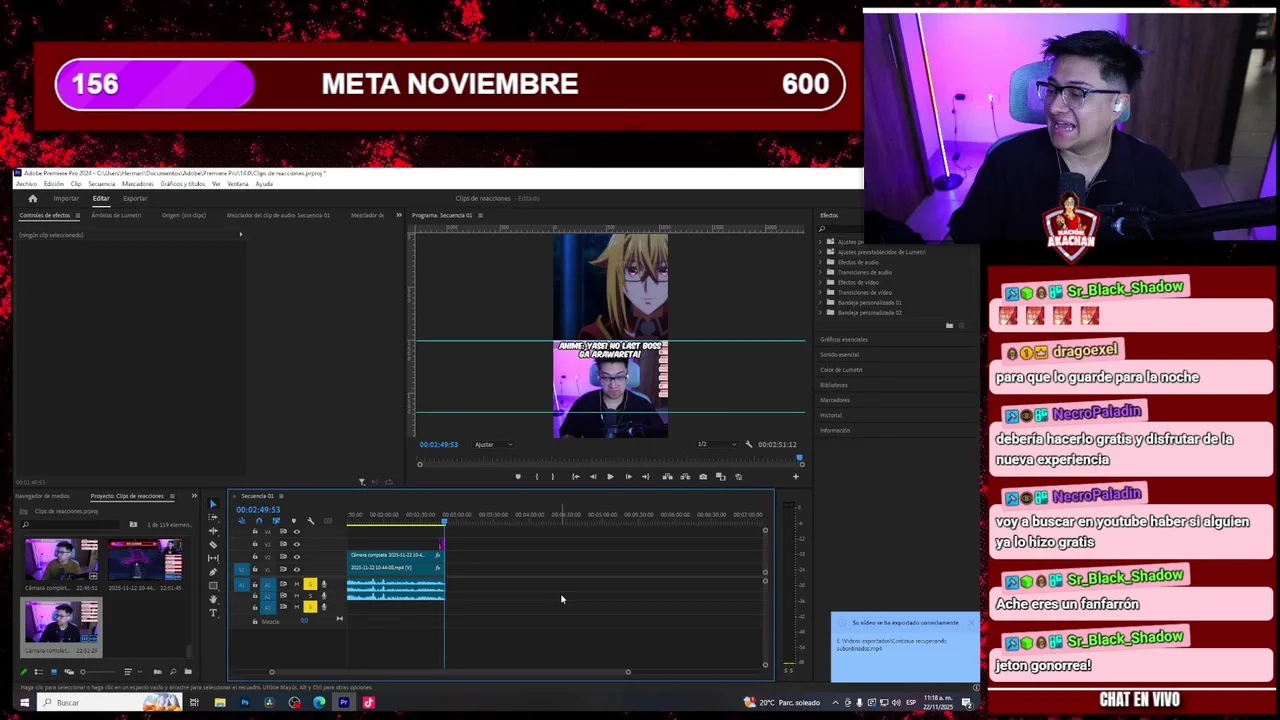Play the sequence in the Program monitor
The image size is (1280, 720).
(610, 477)
